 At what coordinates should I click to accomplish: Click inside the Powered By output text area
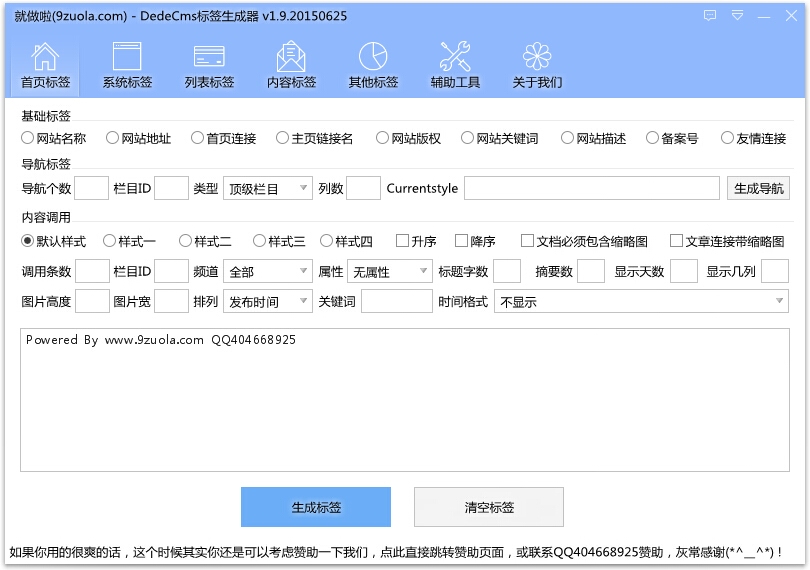405,400
